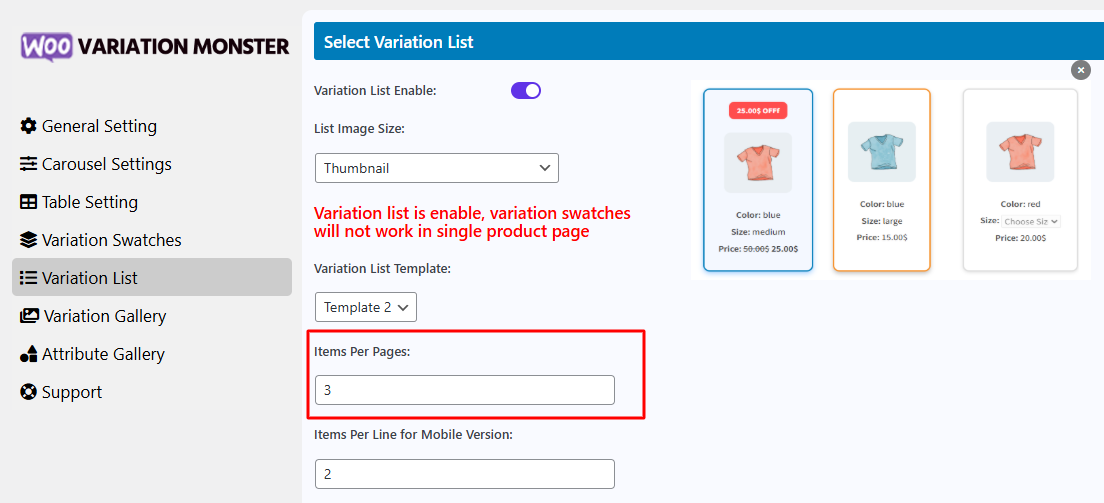Image resolution: width=1104 pixels, height=503 pixels.
Task: Click the Variation Swatches layers icon
Action: click(x=28, y=240)
